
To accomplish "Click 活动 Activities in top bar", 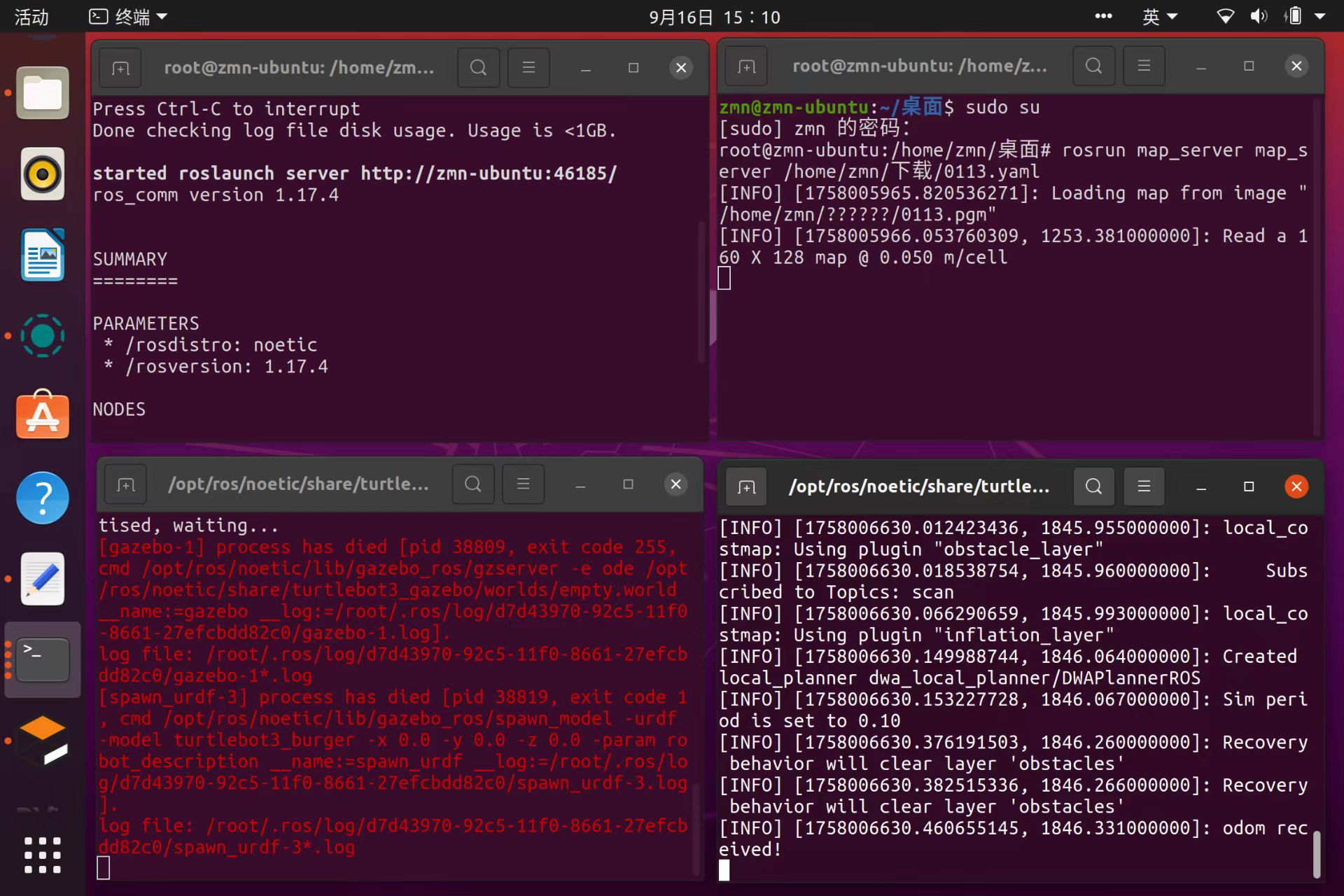I will point(31,16).
